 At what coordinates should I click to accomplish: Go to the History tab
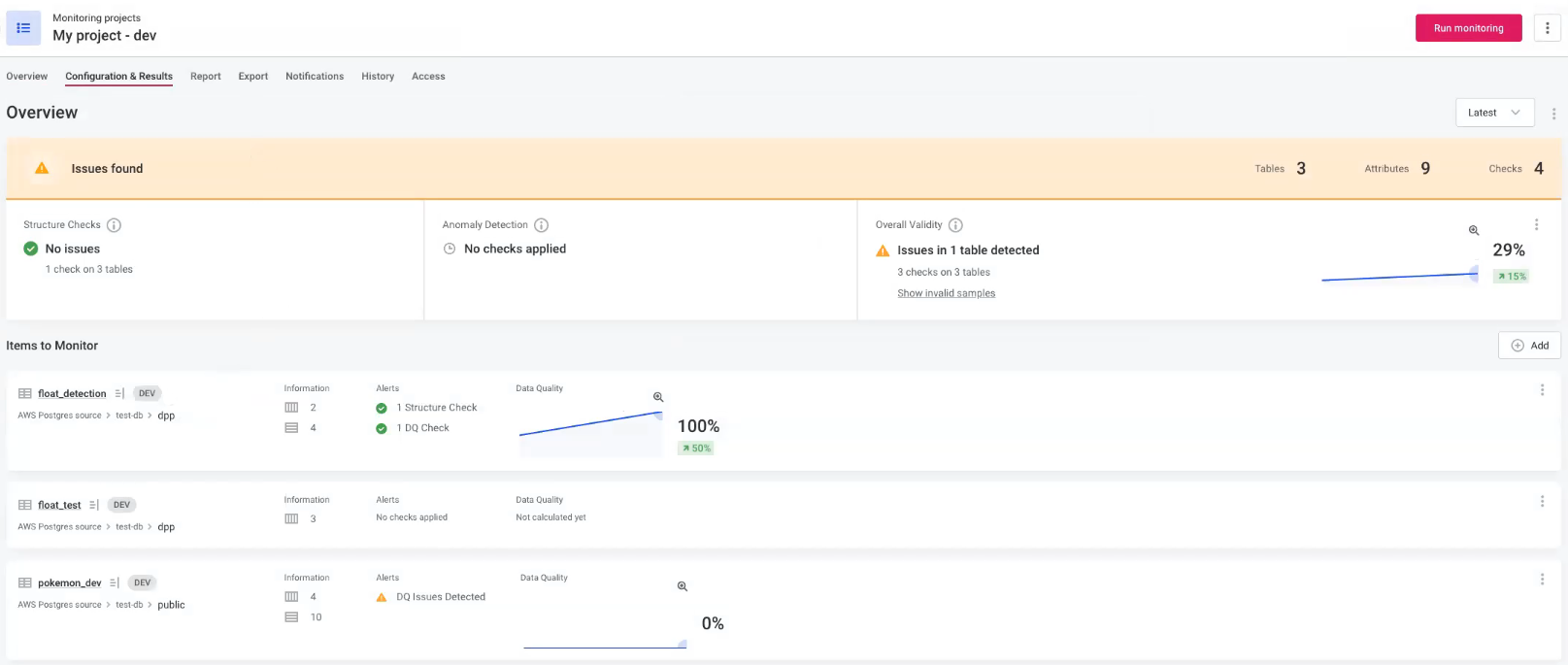click(x=378, y=77)
